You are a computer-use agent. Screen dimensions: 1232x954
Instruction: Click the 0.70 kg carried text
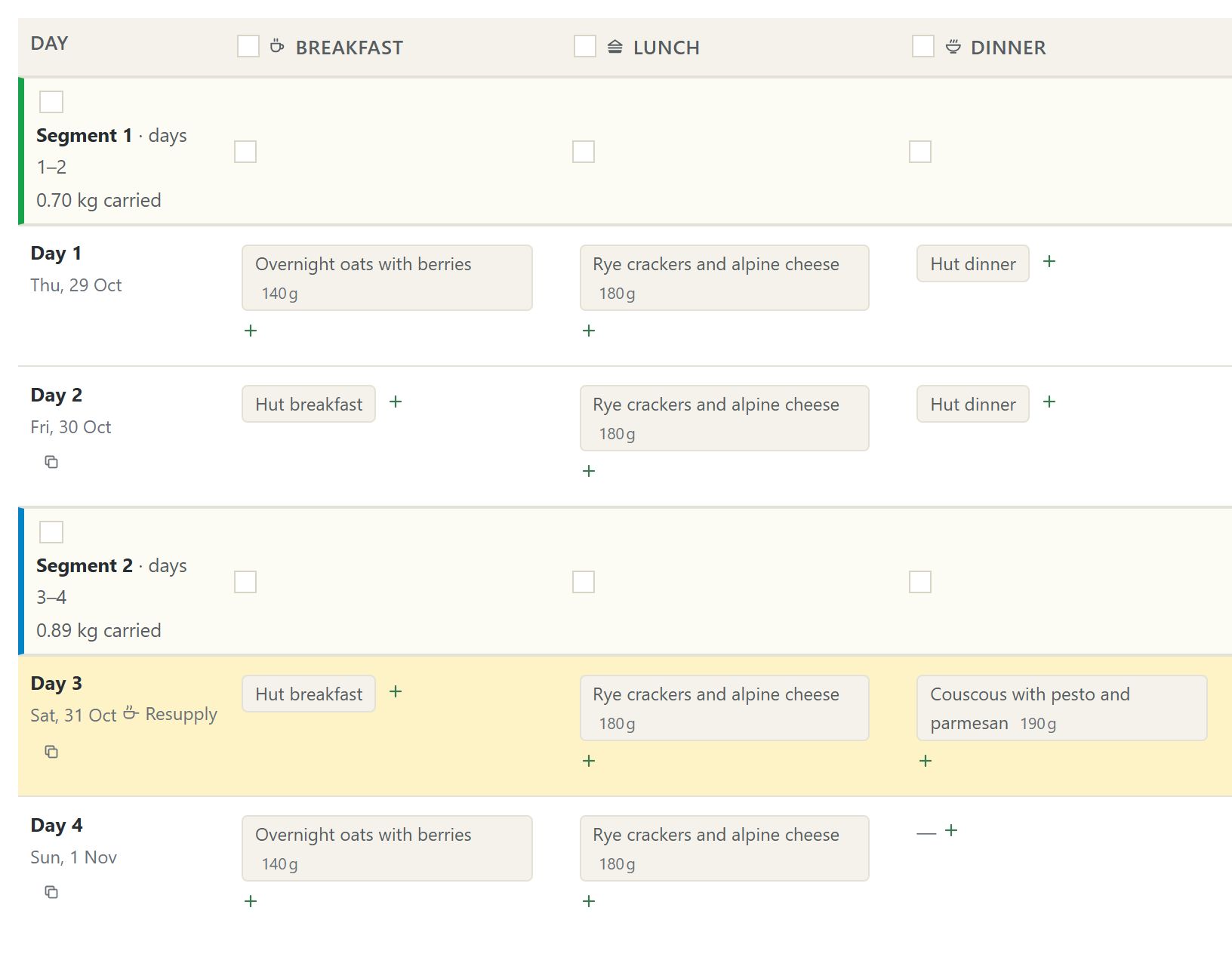click(99, 200)
